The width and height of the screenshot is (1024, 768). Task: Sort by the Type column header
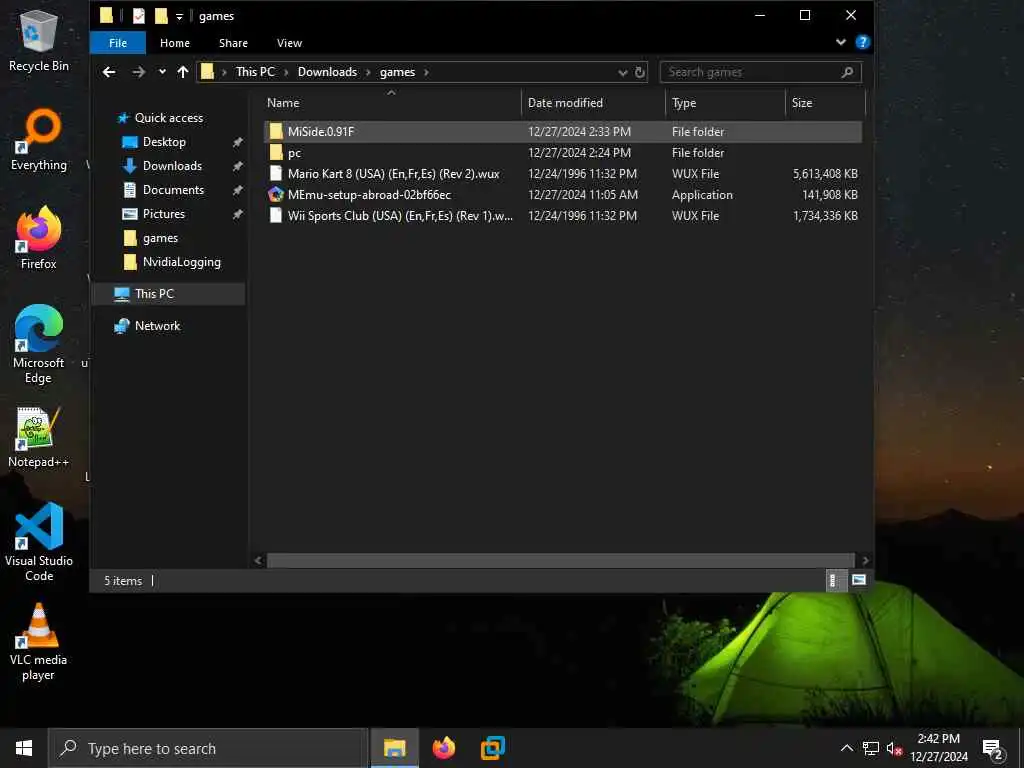pyautogui.click(x=725, y=103)
